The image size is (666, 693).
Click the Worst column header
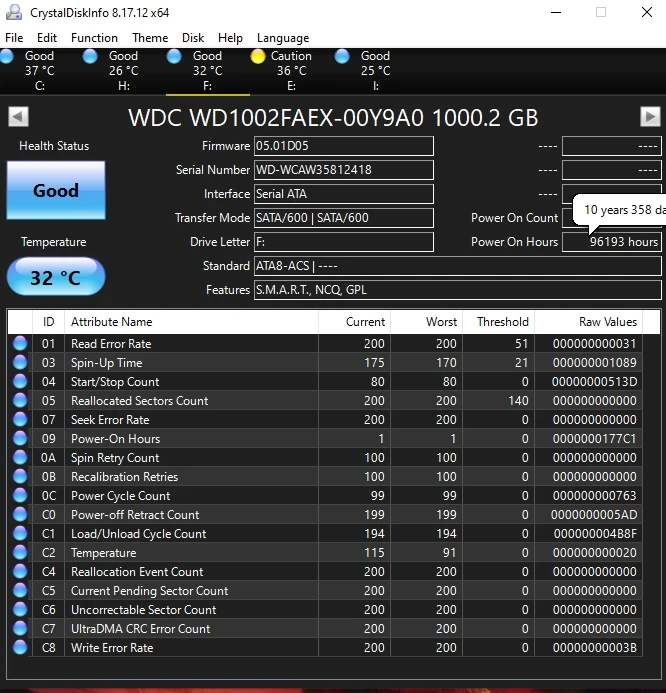pos(426,322)
